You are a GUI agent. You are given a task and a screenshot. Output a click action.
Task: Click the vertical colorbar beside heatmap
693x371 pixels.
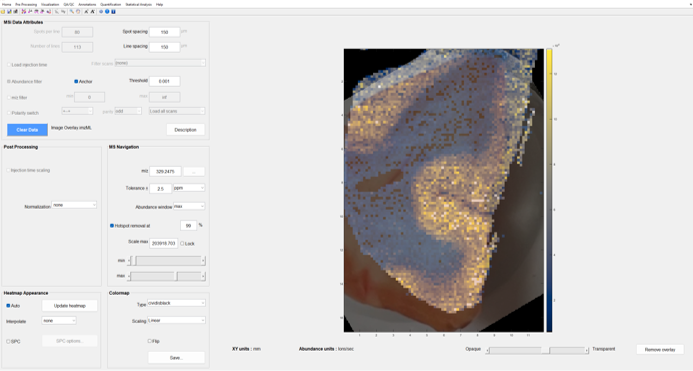[549, 190]
